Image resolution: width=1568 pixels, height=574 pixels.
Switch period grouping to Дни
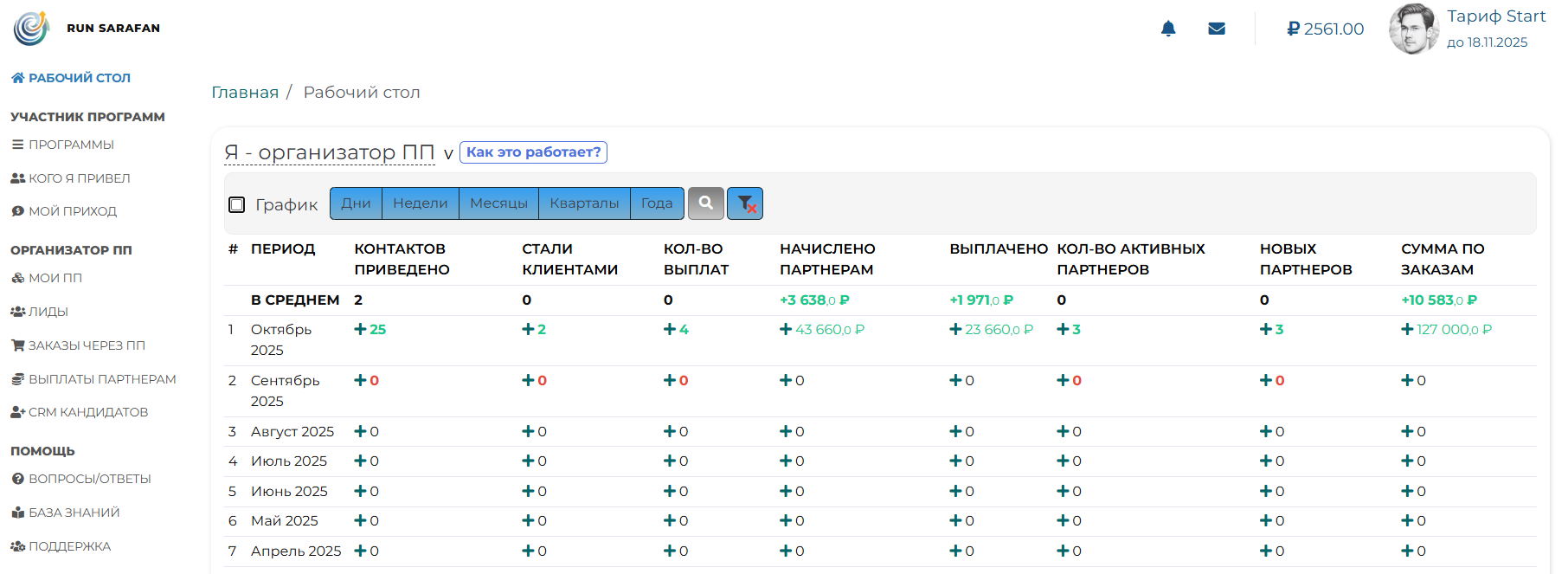(x=356, y=203)
